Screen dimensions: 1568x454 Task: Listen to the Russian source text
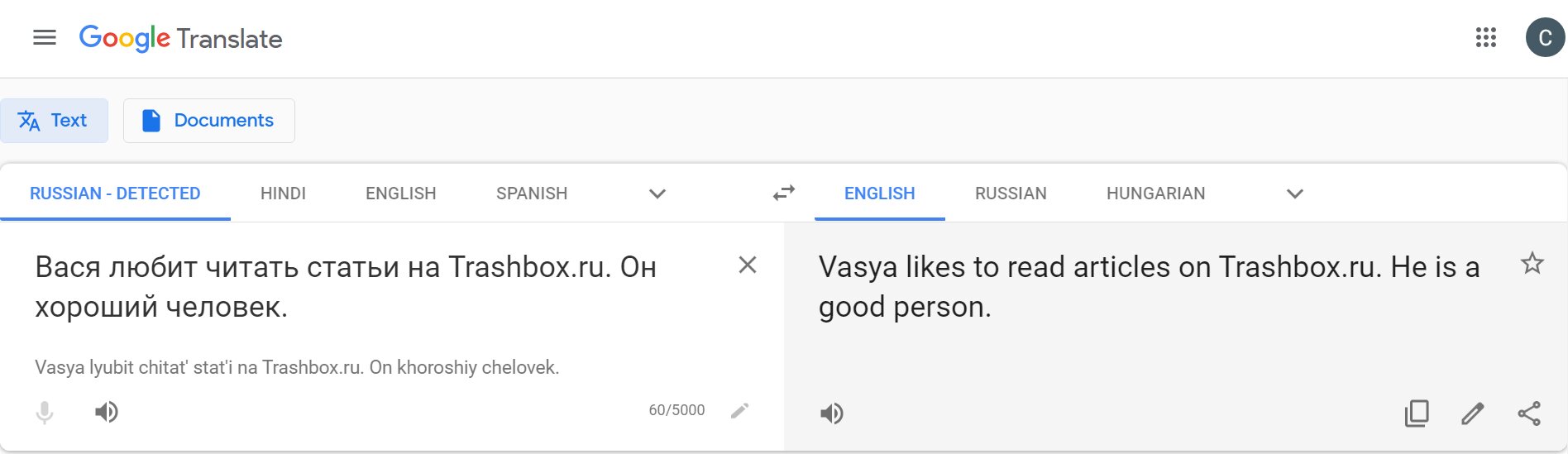tap(107, 412)
